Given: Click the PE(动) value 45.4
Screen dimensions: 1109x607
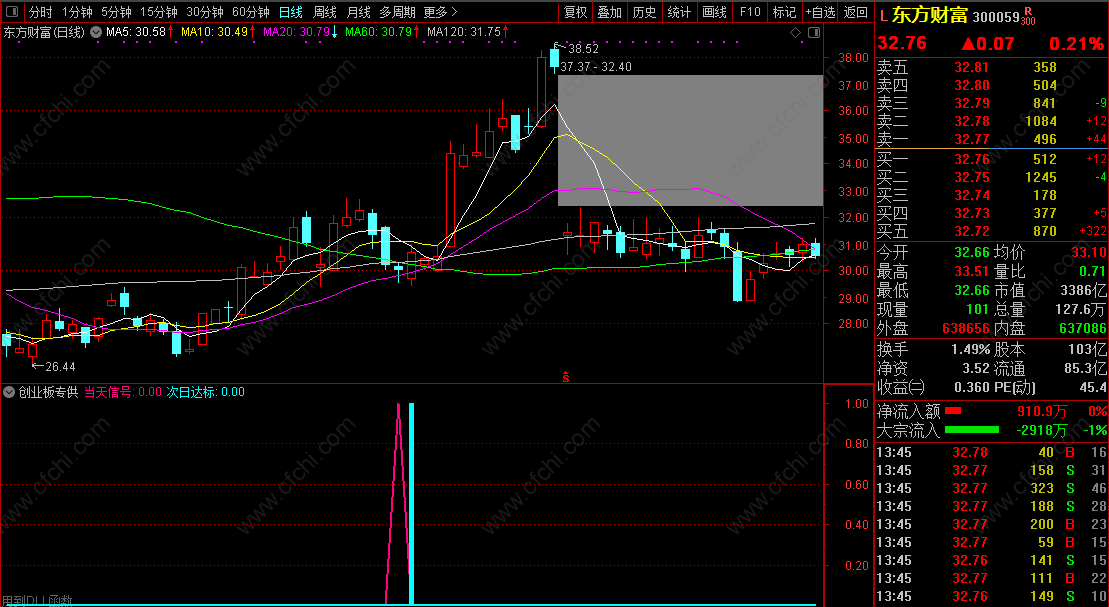Looking at the screenshot, I should pos(1093,388).
